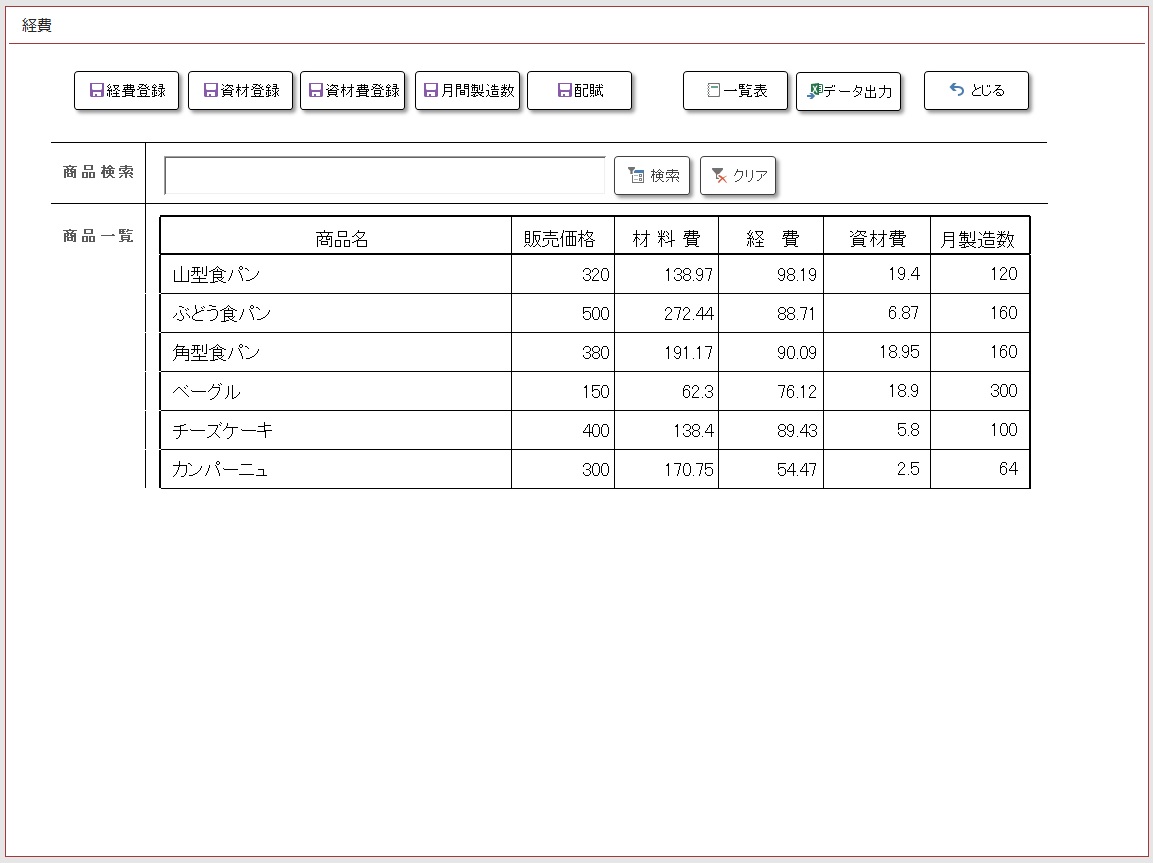Click material cost cell 170.75
The image size is (1153, 863).
[x=667, y=469]
